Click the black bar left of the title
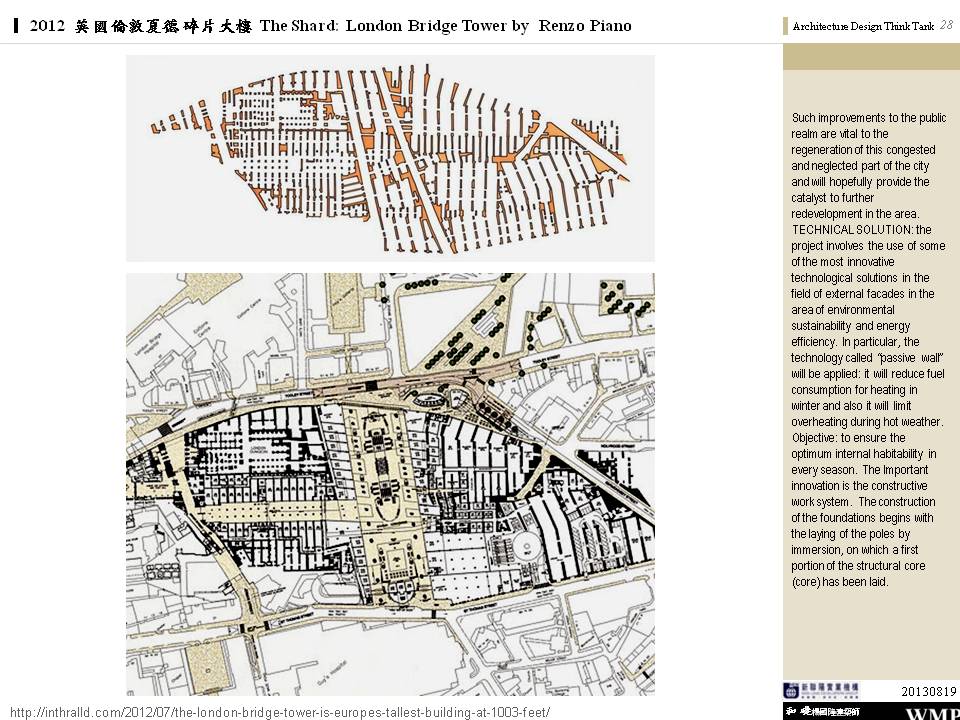 point(18,26)
